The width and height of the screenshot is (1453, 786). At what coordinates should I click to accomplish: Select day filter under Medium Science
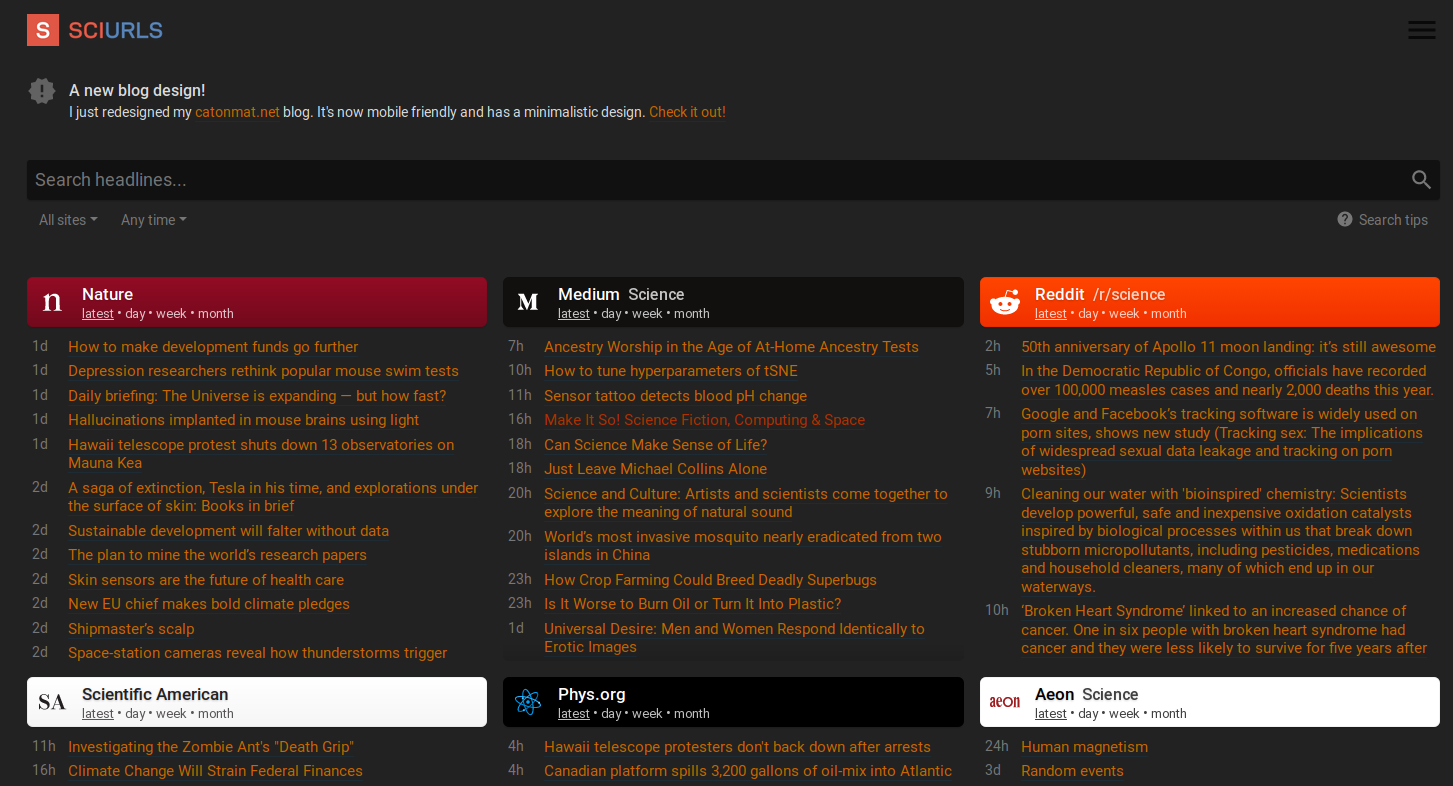pos(611,314)
